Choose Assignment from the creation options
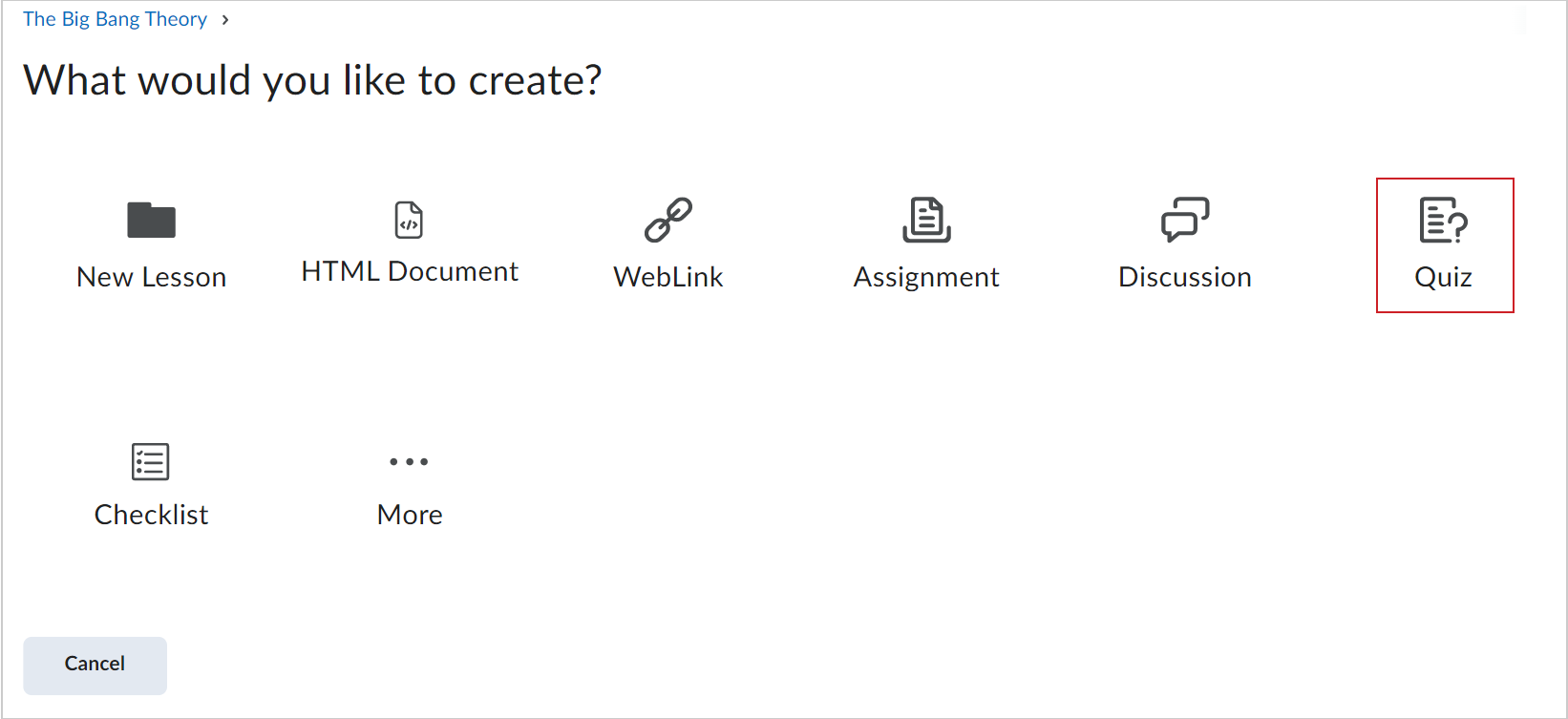The image size is (1568, 719). tap(926, 245)
